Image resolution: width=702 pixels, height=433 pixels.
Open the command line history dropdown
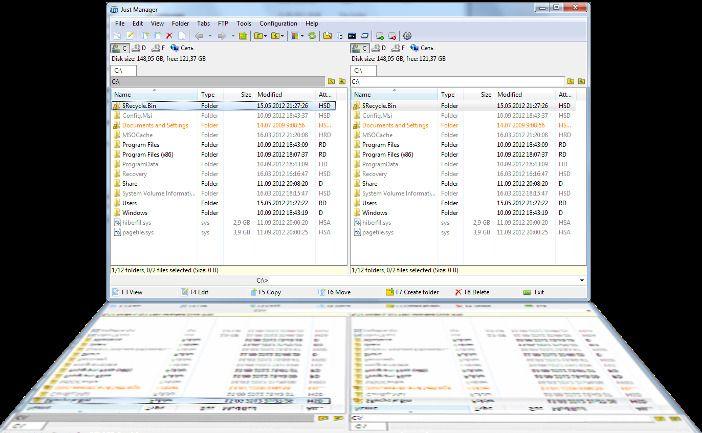coord(582,280)
